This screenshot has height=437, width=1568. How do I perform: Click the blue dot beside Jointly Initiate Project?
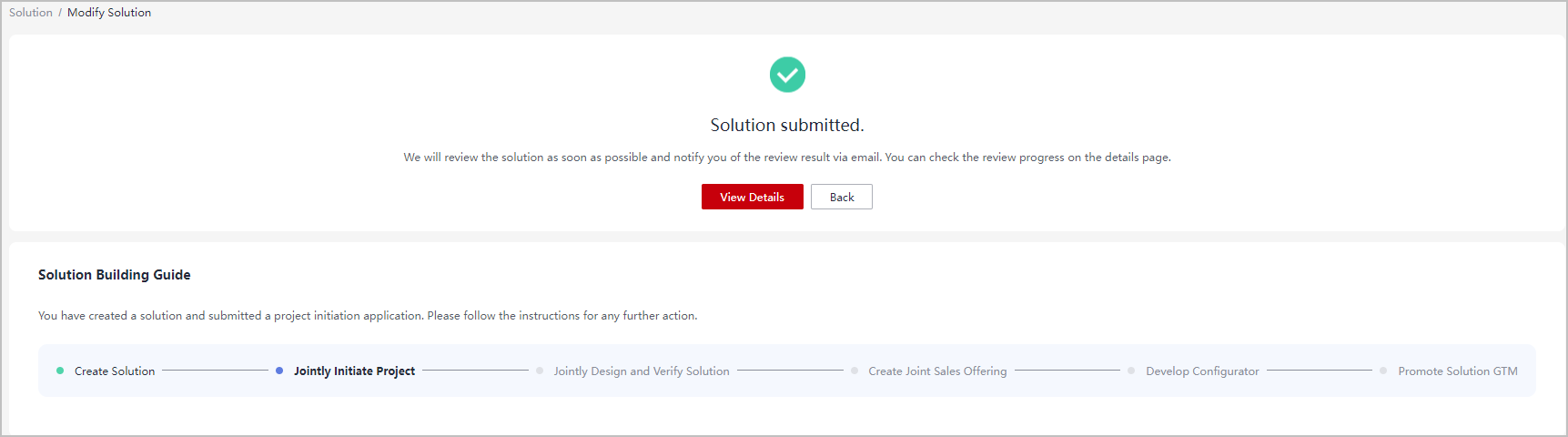point(279,371)
